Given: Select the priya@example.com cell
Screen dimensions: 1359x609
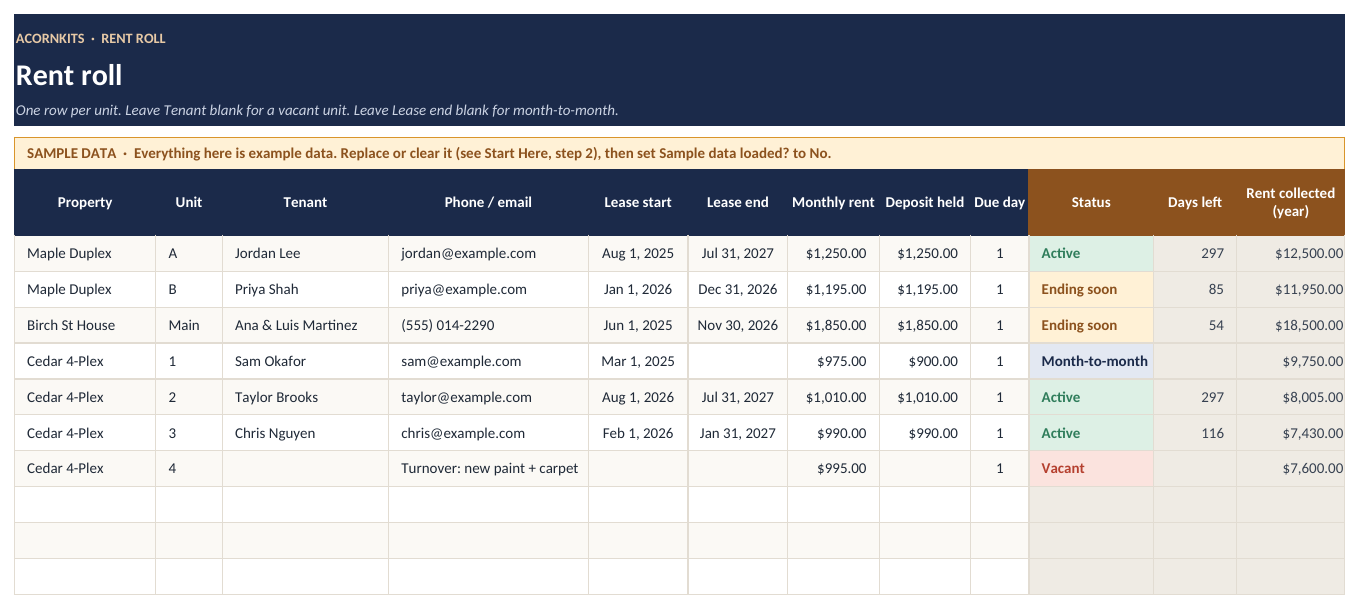Looking at the screenshot, I should tap(488, 289).
